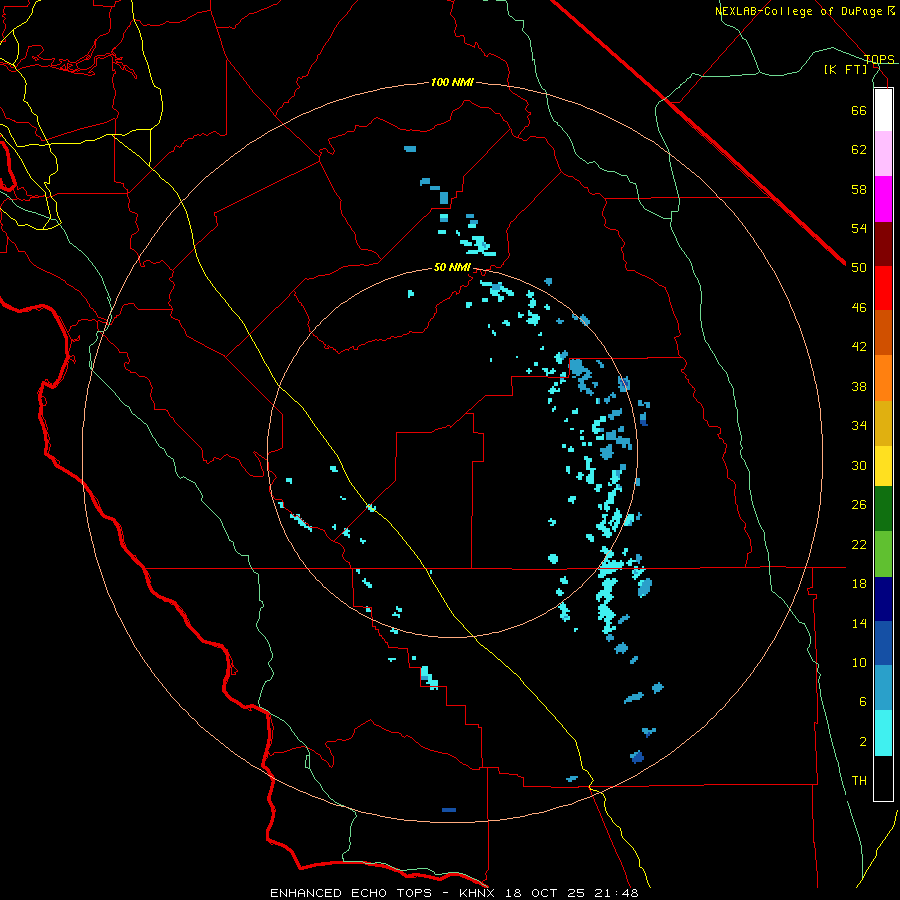900x900 pixels.
Task: Click the 'TOPS' legend heading
Action: 879,59
